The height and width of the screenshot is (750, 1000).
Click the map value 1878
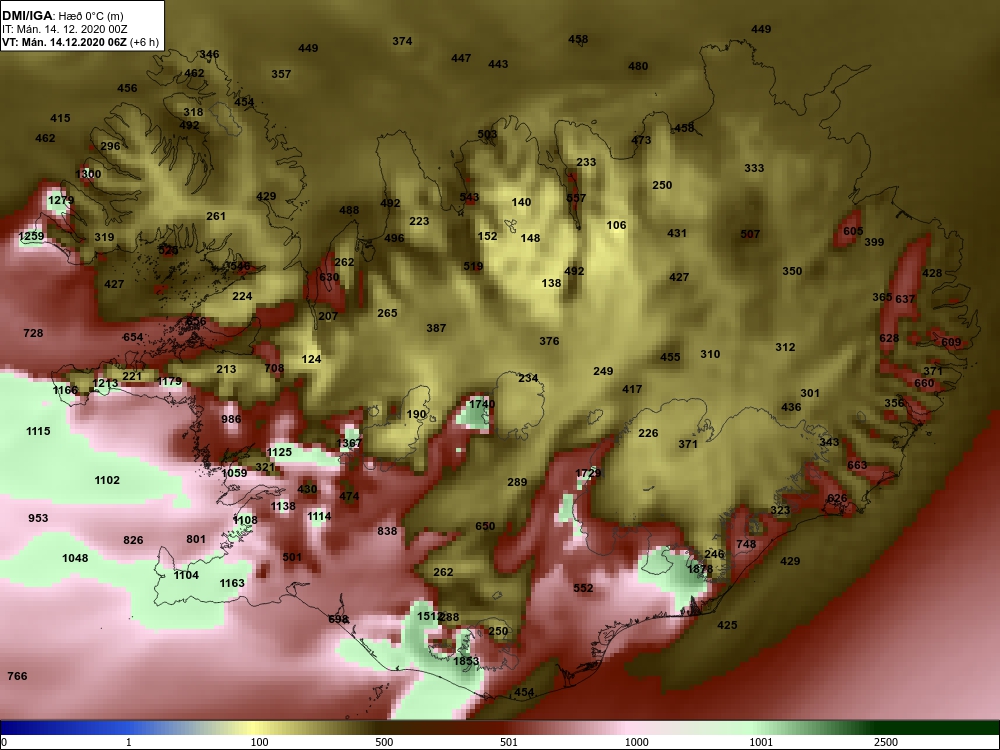tap(700, 569)
